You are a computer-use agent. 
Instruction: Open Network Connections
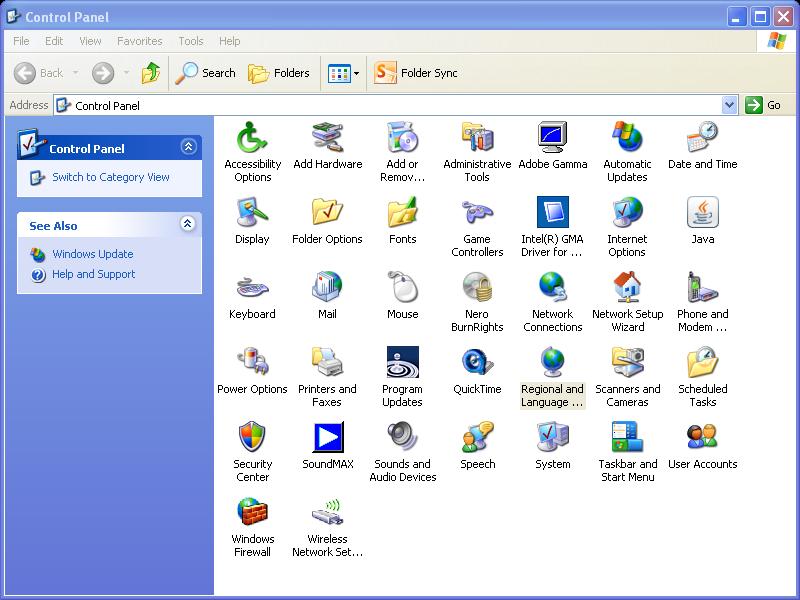click(553, 302)
